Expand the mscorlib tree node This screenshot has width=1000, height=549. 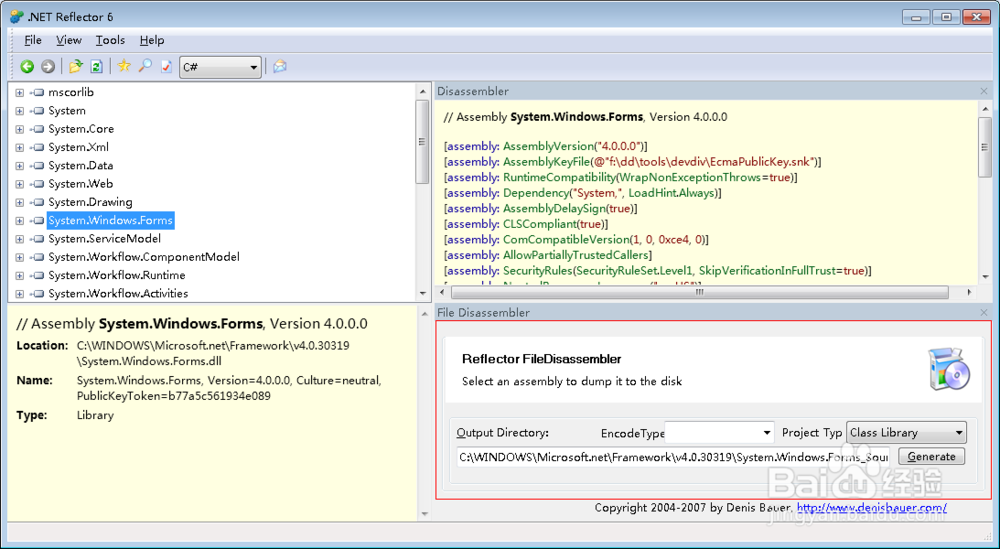[x=20, y=92]
